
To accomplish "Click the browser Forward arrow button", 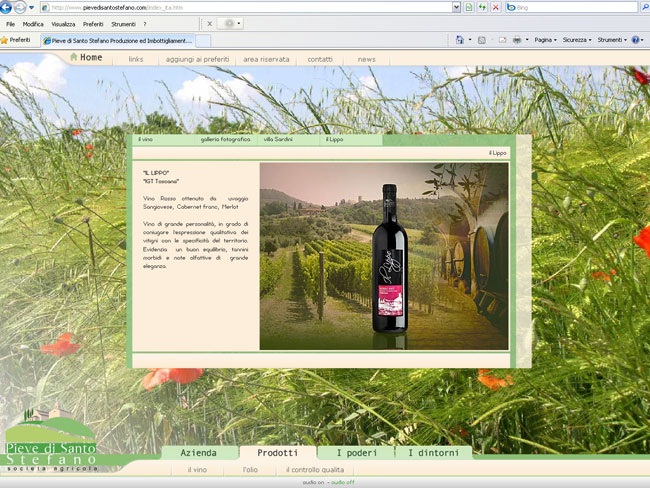I will click(19, 7).
